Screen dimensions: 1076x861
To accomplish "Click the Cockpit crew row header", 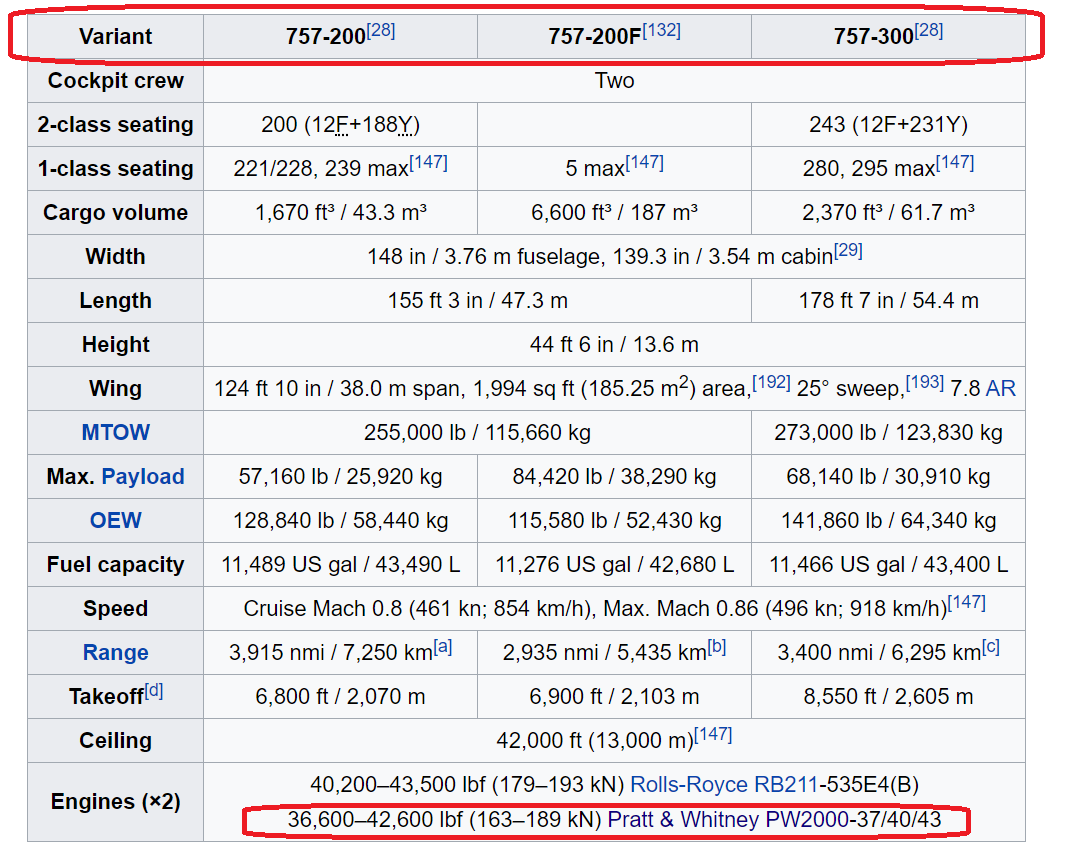I will click(115, 80).
